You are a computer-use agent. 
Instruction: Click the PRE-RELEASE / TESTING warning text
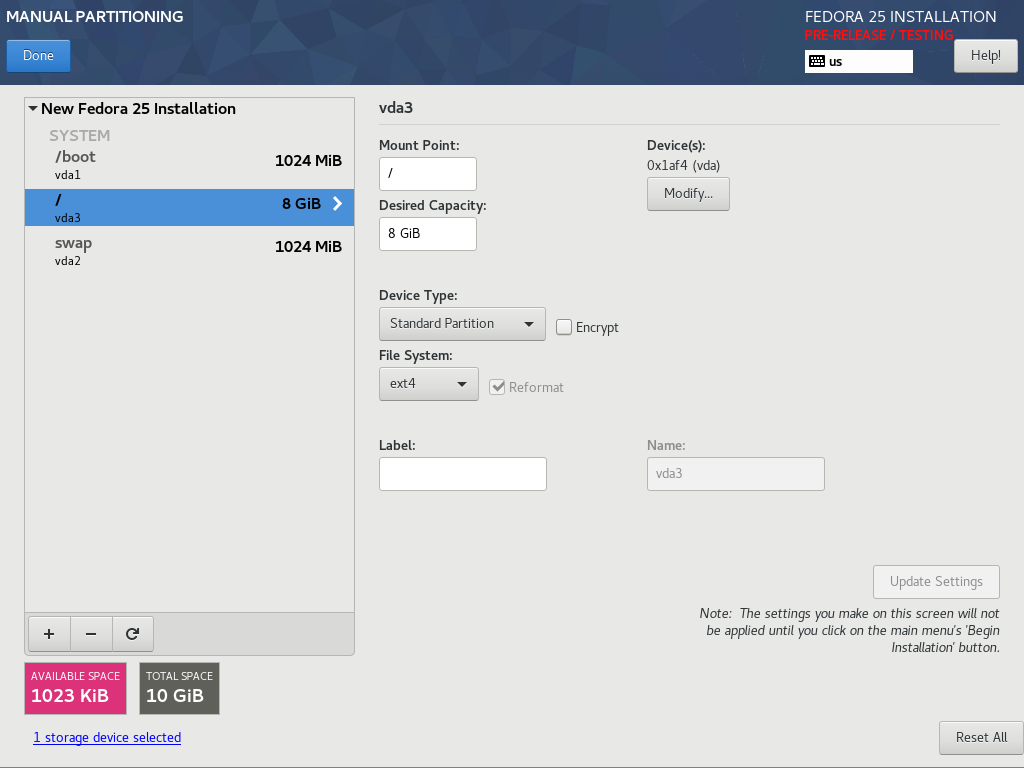pyautogui.click(x=879, y=35)
